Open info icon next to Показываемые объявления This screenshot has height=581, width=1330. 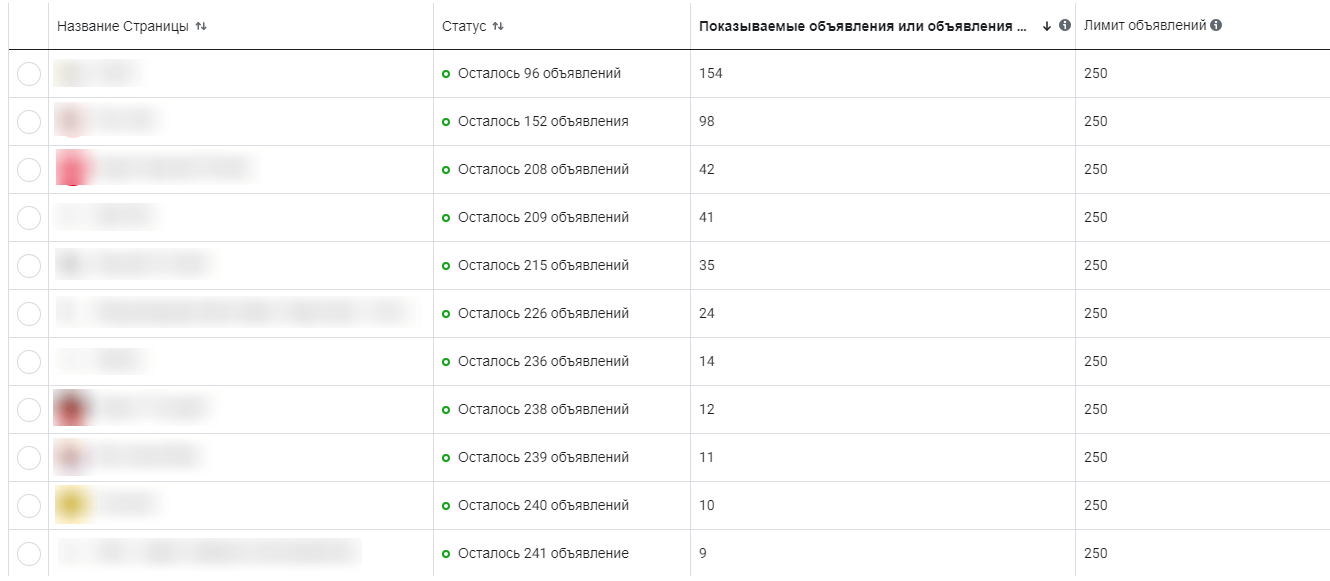[x=1065, y=26]
